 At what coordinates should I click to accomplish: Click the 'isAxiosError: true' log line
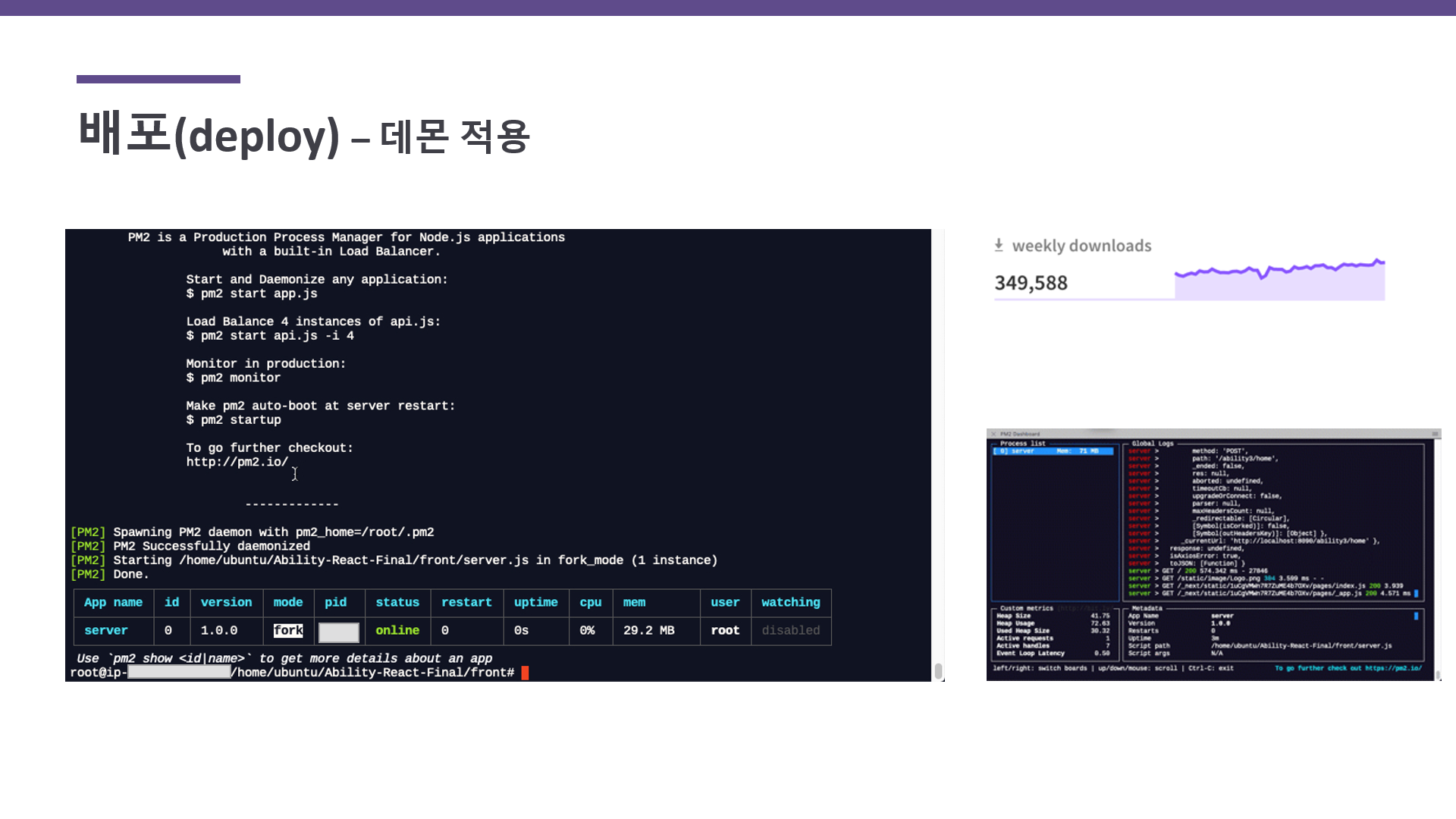1183,556
